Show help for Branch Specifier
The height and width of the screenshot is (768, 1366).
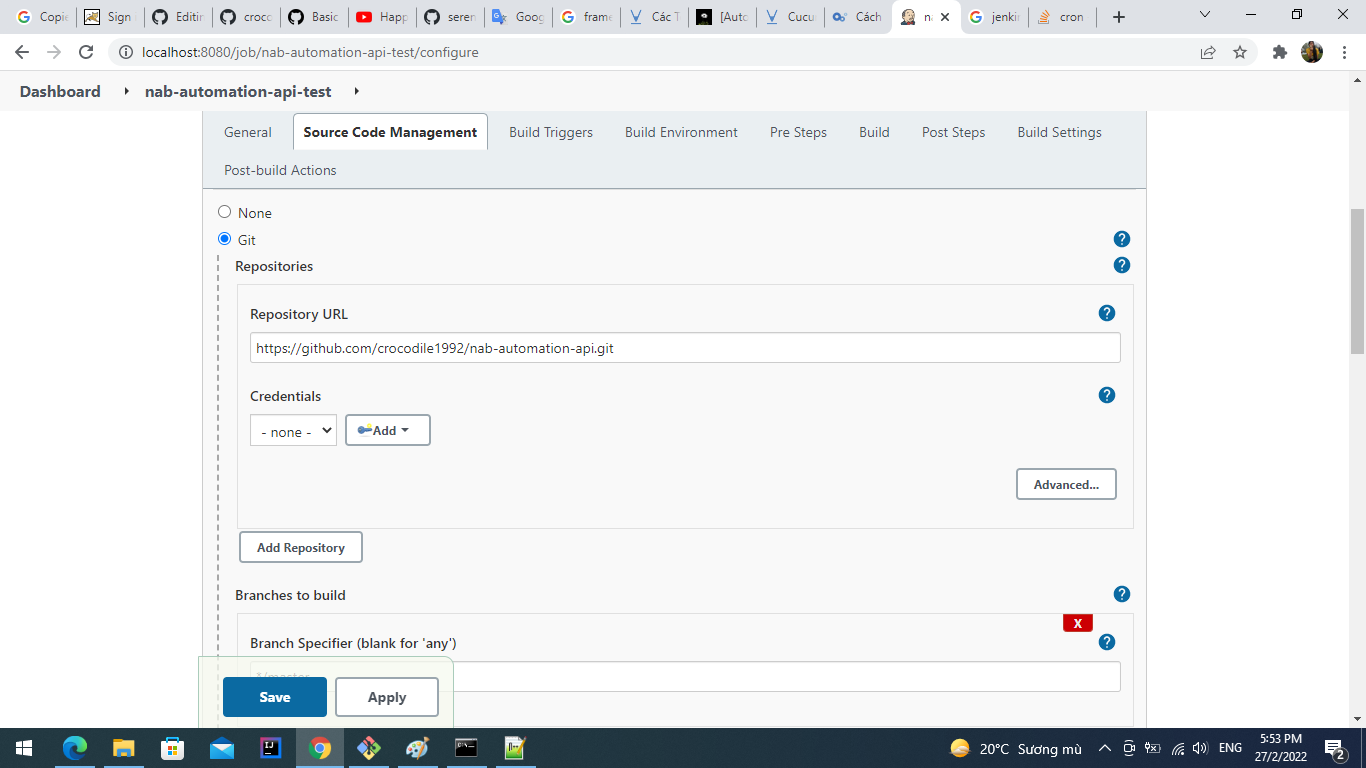[x=1107, y=642]
